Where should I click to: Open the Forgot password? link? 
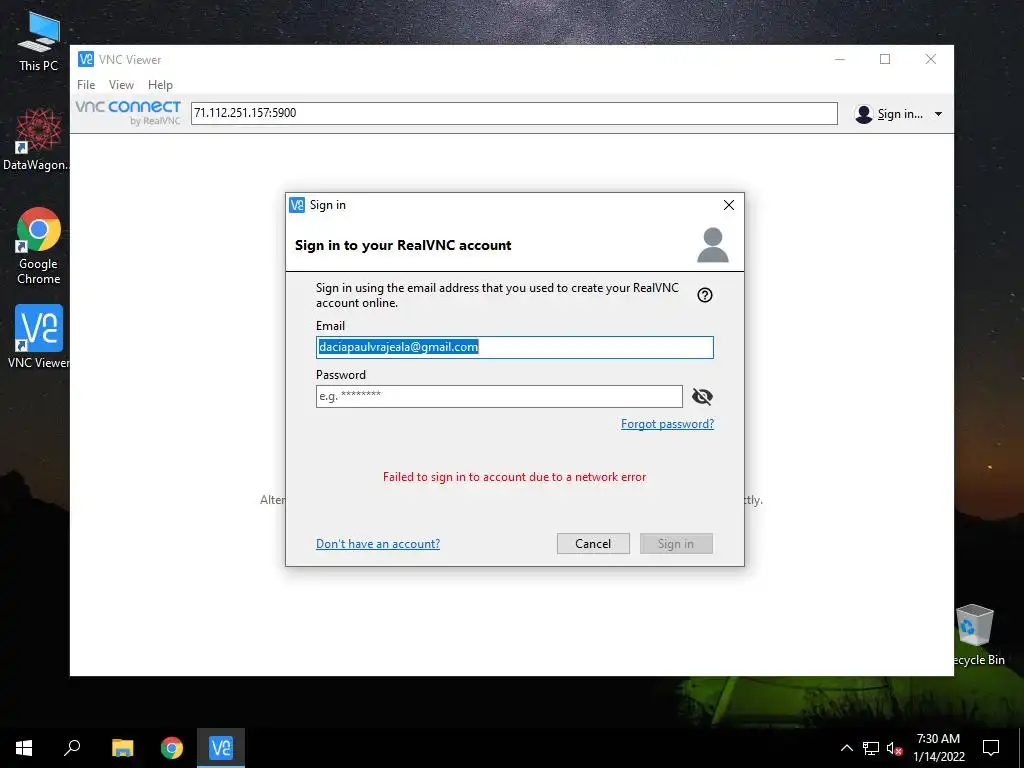[x=667, y=424]
